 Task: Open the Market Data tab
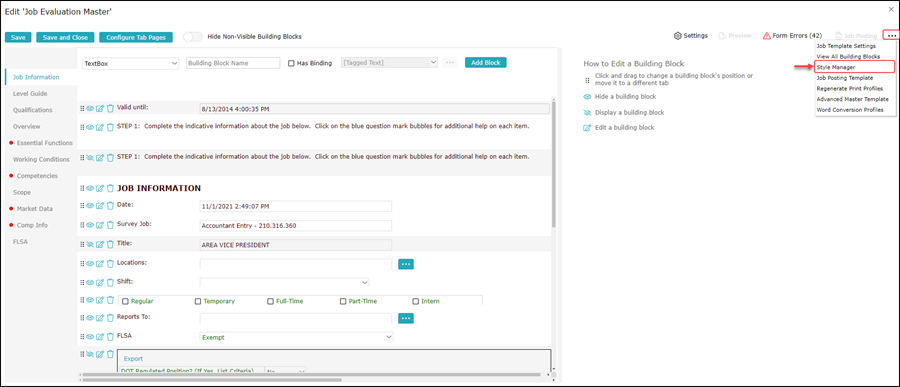[x=35, y=208]
